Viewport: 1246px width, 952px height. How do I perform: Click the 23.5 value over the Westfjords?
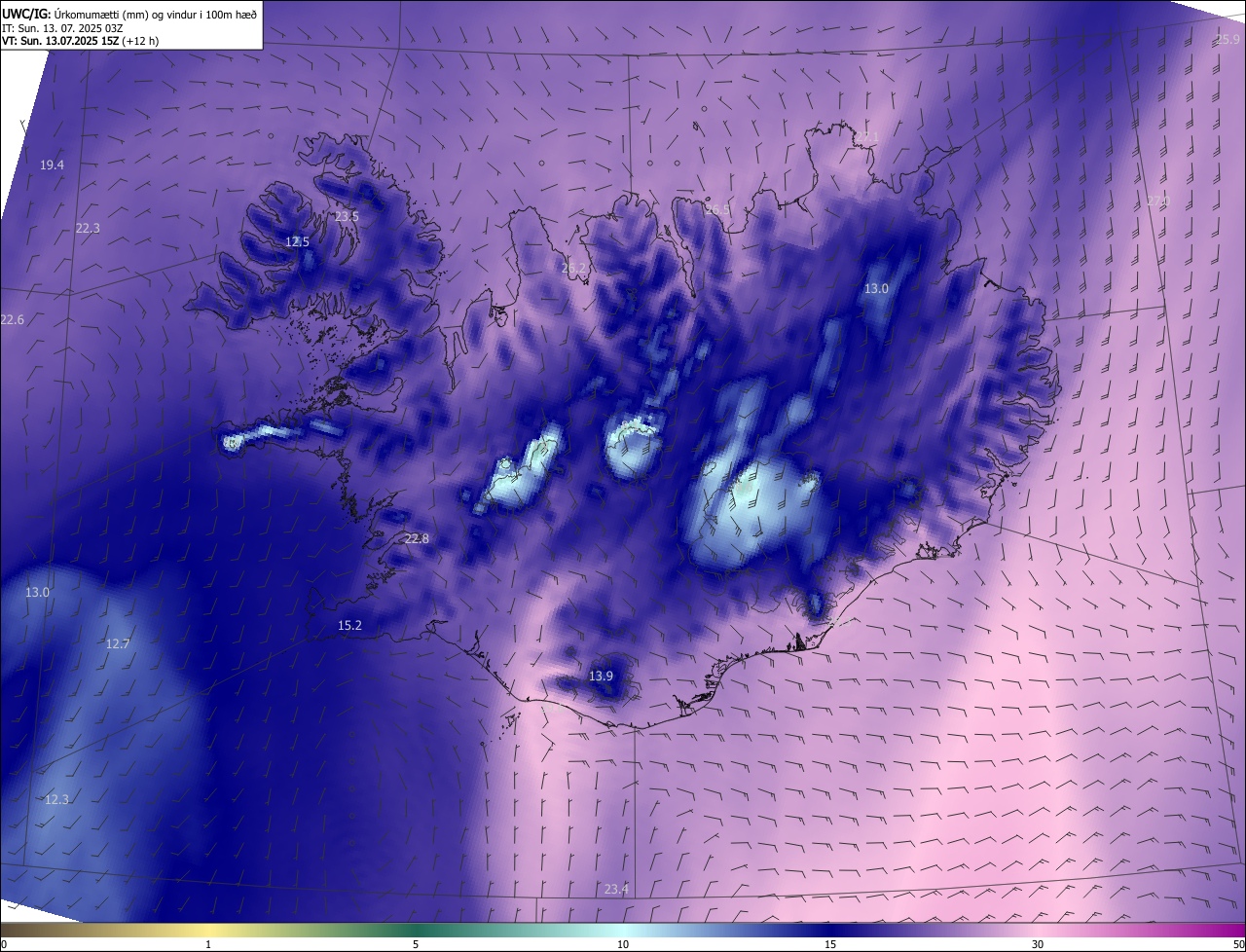pyautogui.click(x=347, y=216)
